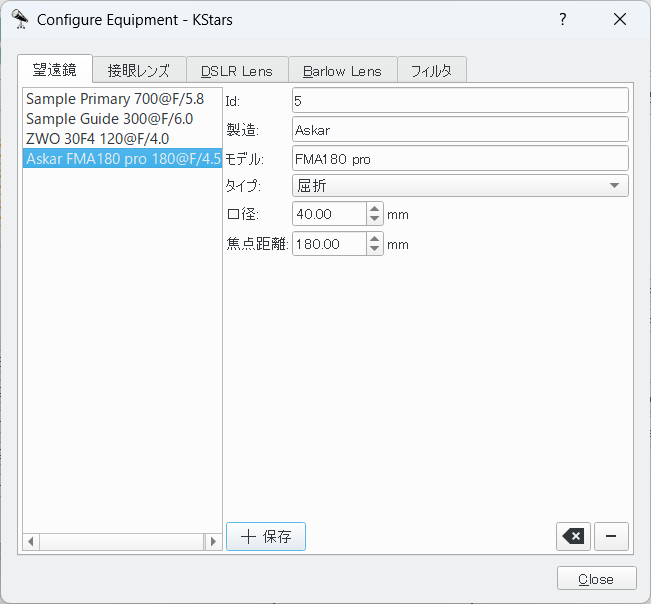This screenshot has width=651, height=604.
Task: Click the minus remove equipment button
Action: click(611, 536)
